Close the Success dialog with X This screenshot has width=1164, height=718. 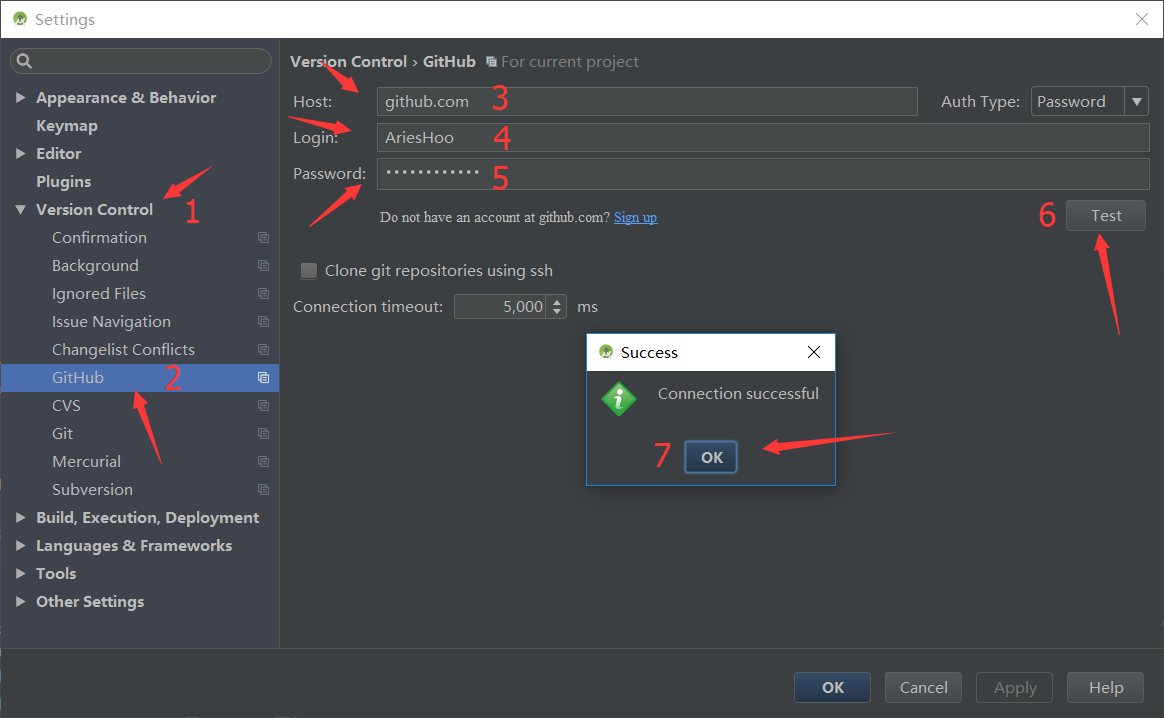[814, 352]
